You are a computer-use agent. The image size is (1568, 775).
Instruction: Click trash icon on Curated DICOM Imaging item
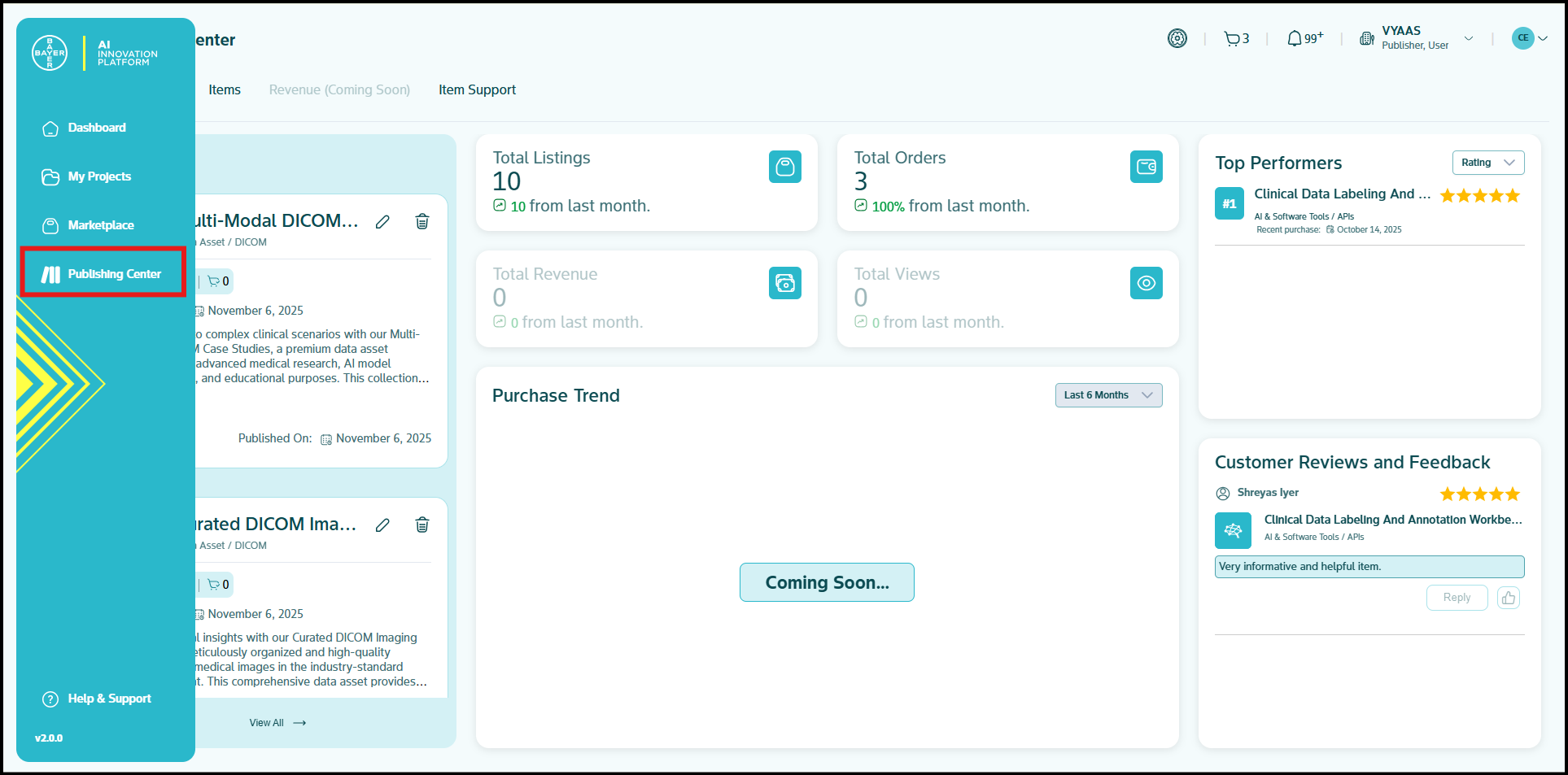click(x=422, y=525)
